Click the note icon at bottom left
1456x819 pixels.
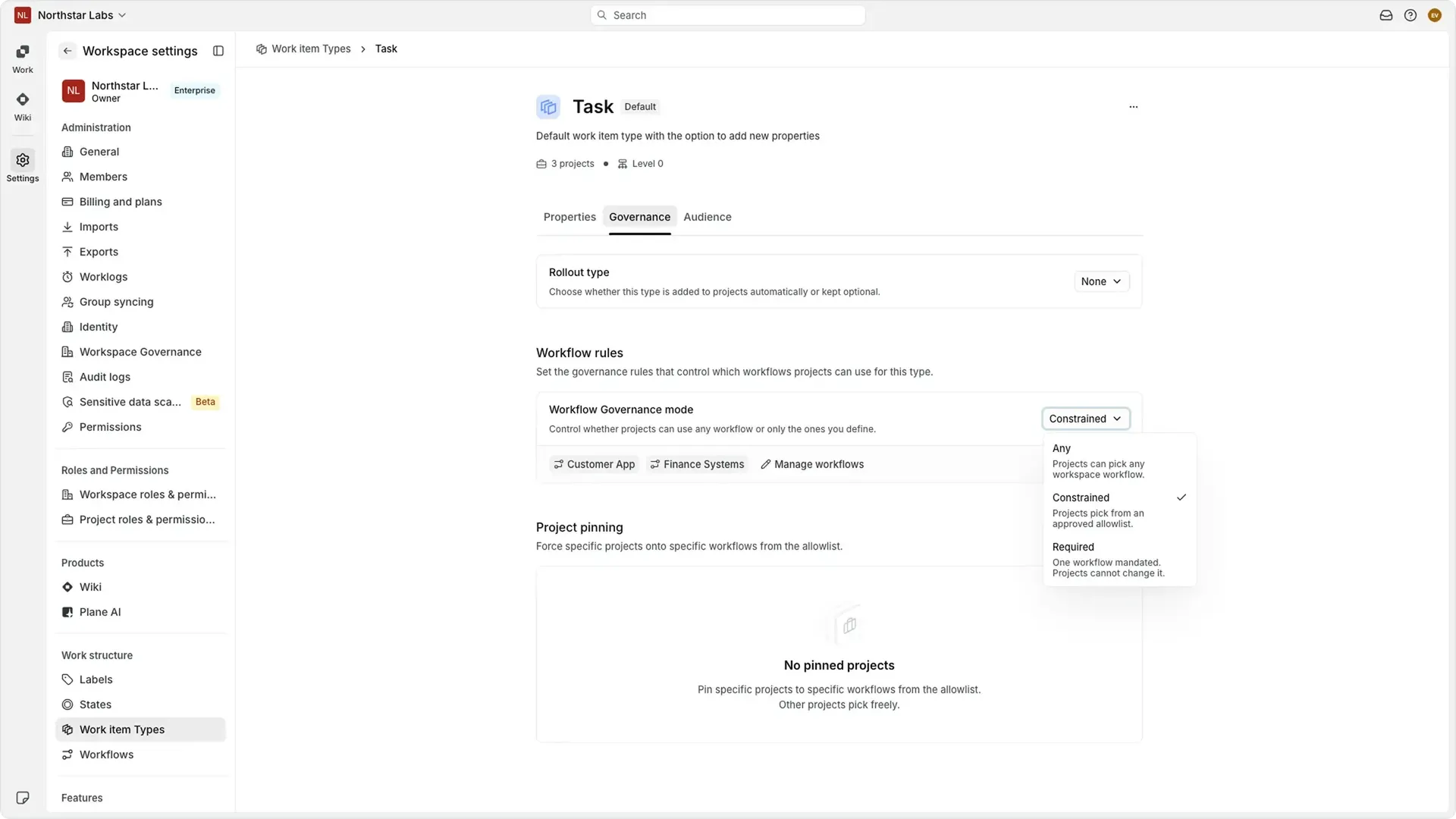coord(23,798)
